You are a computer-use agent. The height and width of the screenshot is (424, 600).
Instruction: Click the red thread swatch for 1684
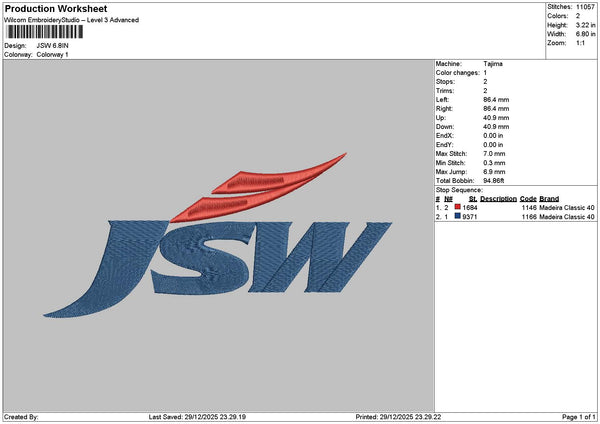(457, 207)
